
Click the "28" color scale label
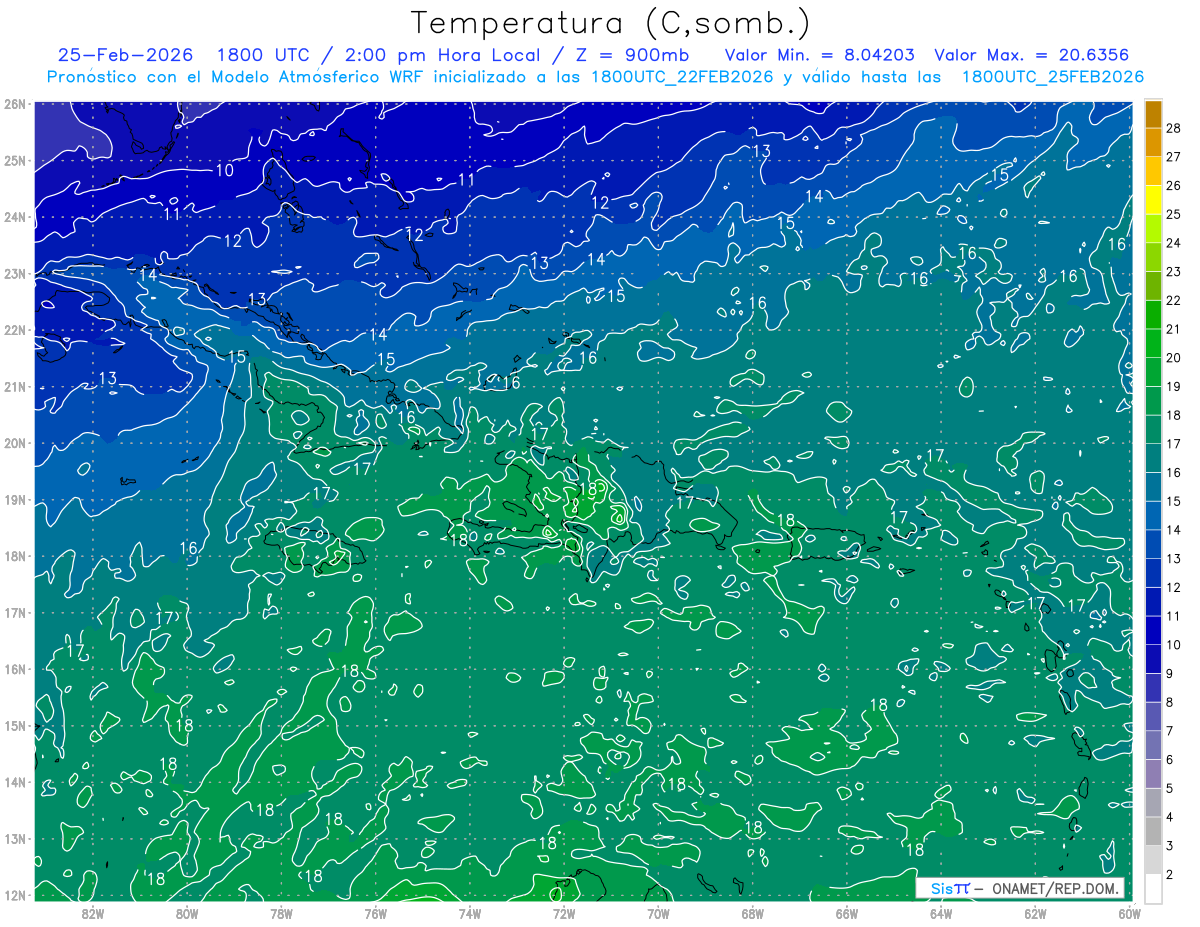click(x=1174, y=128)
